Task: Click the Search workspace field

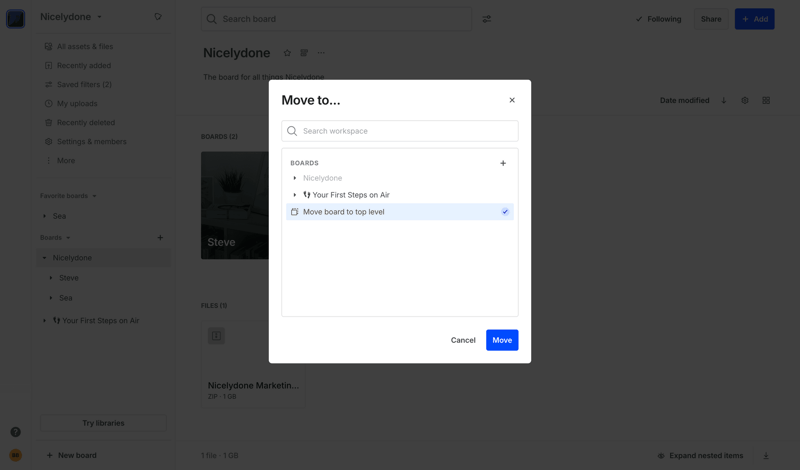Action: (399, 131)
